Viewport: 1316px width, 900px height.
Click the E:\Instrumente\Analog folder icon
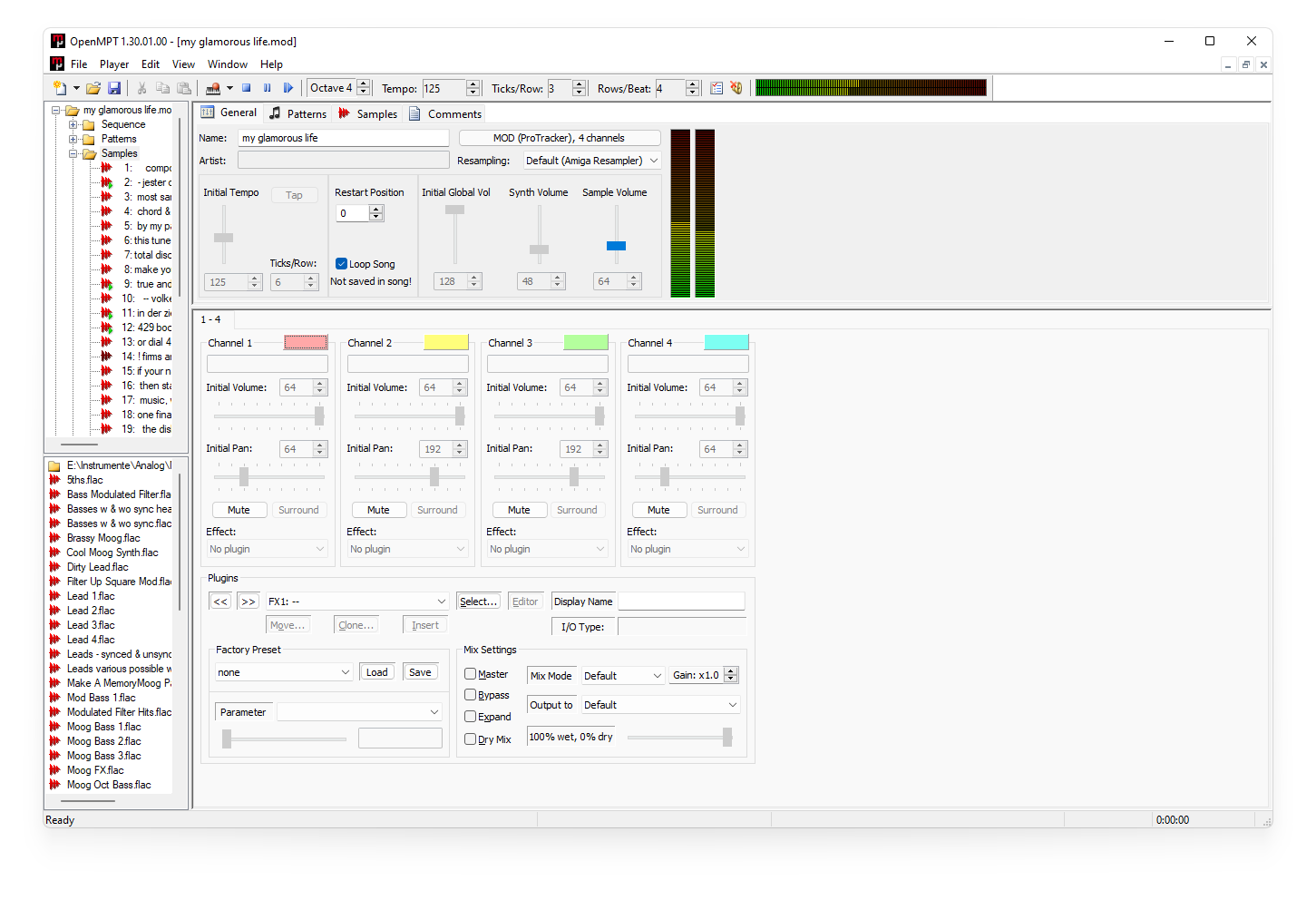[x=54, y=465]
